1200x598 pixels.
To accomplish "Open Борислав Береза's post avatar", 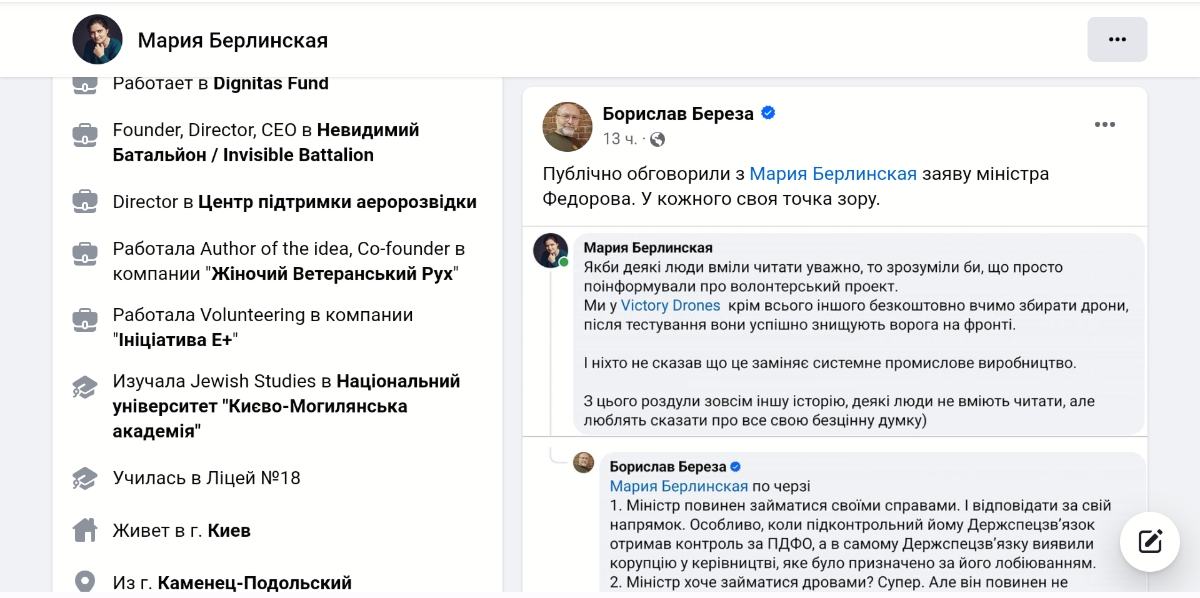I will (567, 126).
